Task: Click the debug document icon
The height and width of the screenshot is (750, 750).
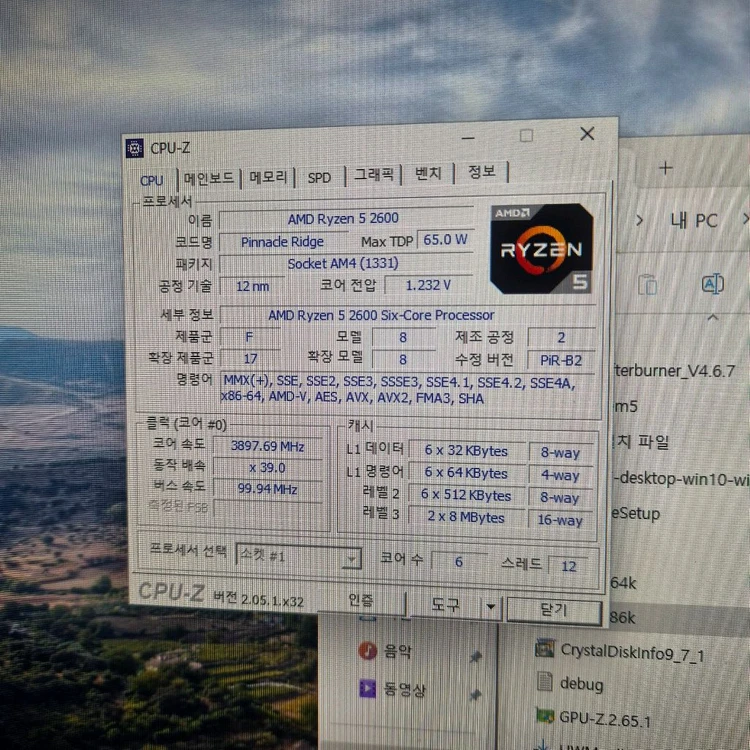Action: pos(544,682)
